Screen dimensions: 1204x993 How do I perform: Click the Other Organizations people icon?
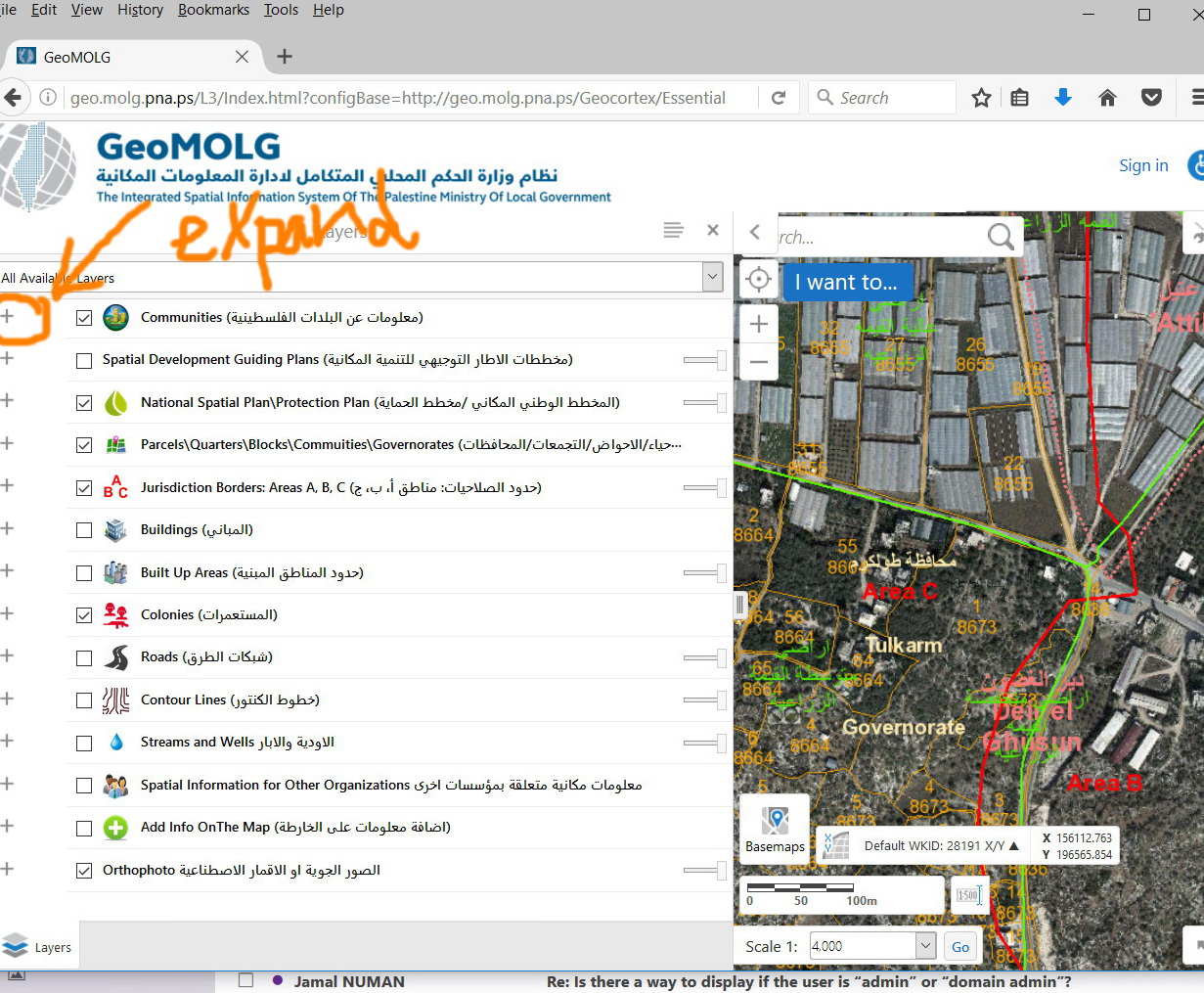[x=115, y=785]
